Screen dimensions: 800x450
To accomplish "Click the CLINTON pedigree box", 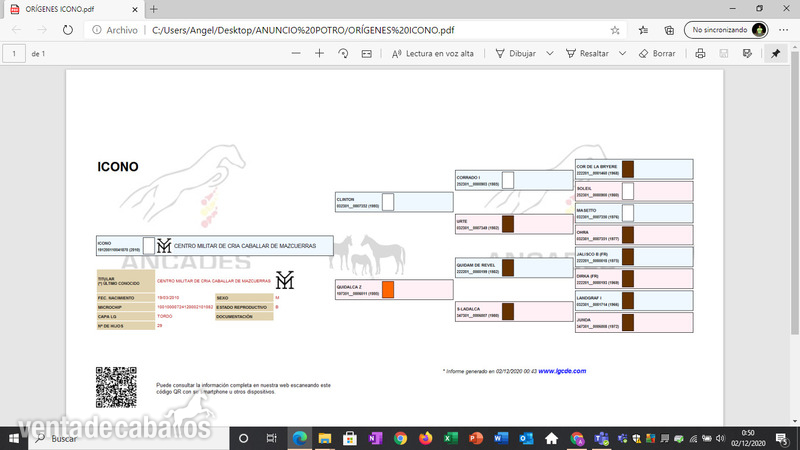I will 394,202.
